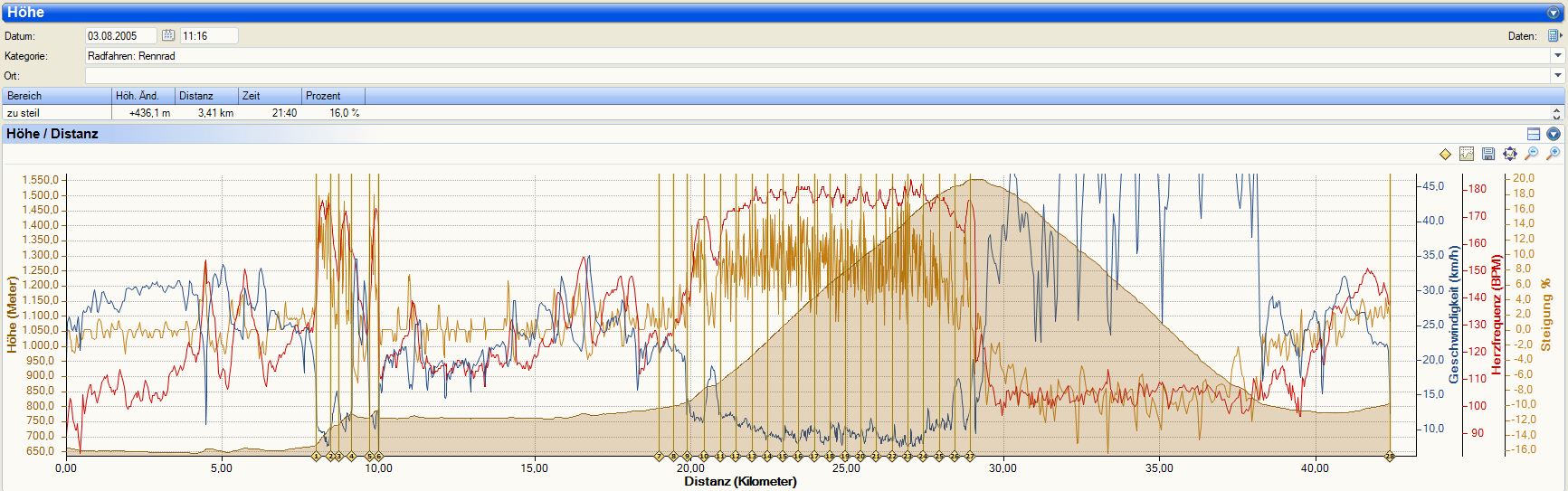Toggle lap markers with the diamond icon
Image resolution: width=1568 pixels, height=491 pixels.
tap(1445, 155)
